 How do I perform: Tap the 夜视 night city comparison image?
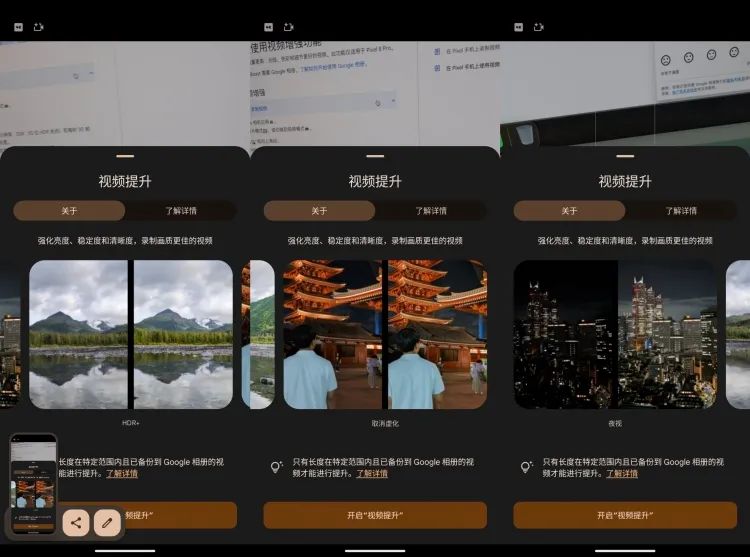coord(616,334)
